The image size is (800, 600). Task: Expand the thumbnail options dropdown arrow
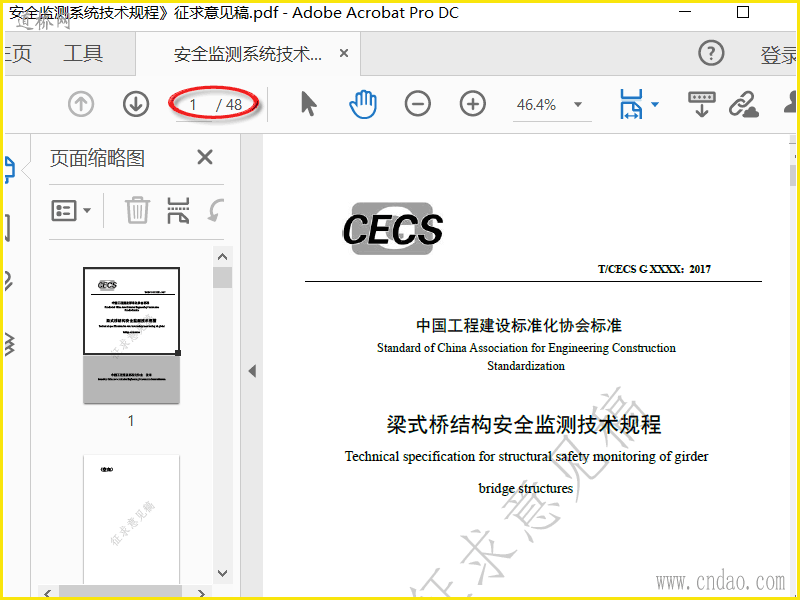click(87, 210)
